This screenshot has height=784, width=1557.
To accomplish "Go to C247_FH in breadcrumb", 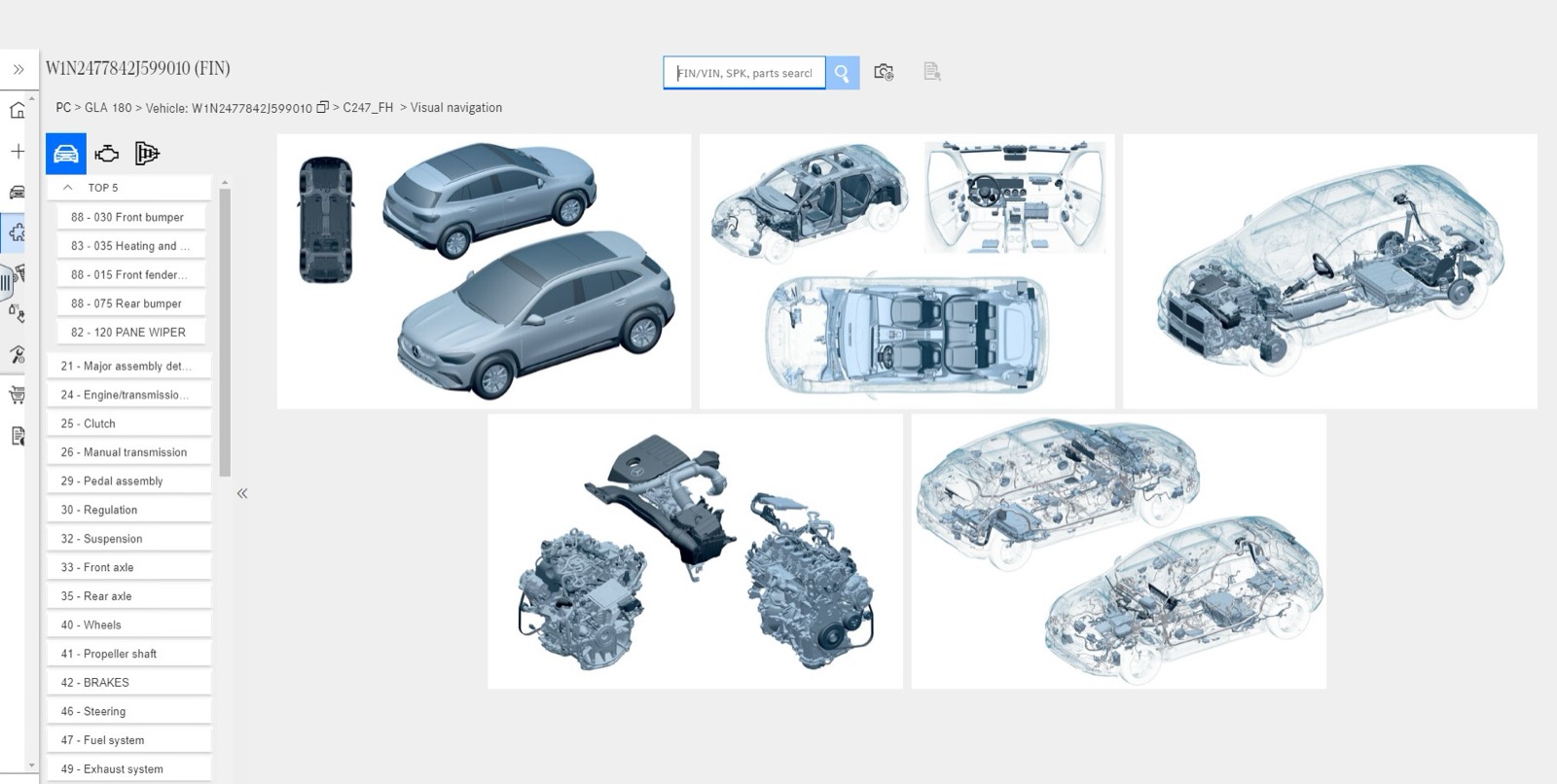I will coord(368,108).
